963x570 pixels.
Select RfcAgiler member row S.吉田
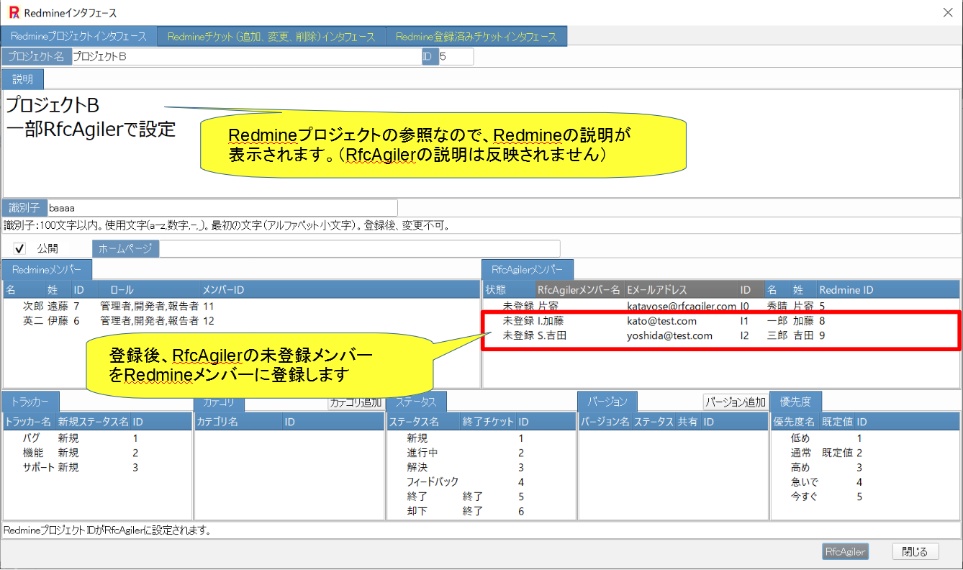coord(720,335)
